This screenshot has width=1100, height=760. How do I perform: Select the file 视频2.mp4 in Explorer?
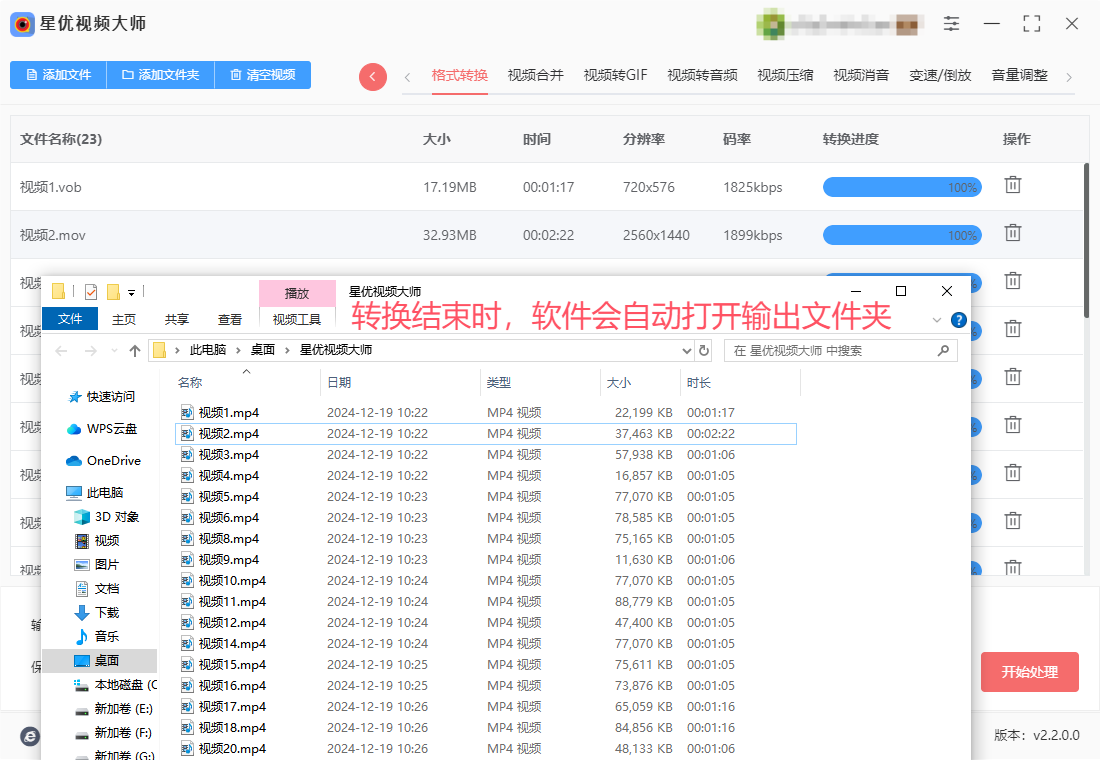coord(485,434)
